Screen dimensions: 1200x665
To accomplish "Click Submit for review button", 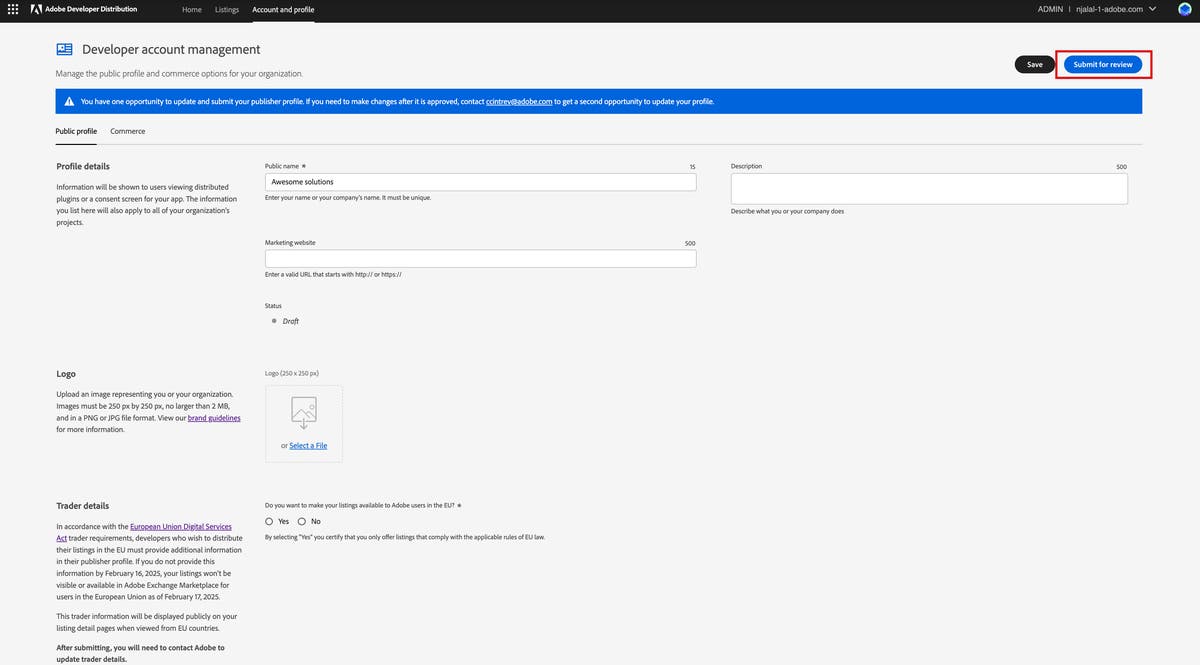I will point(1103,64).
